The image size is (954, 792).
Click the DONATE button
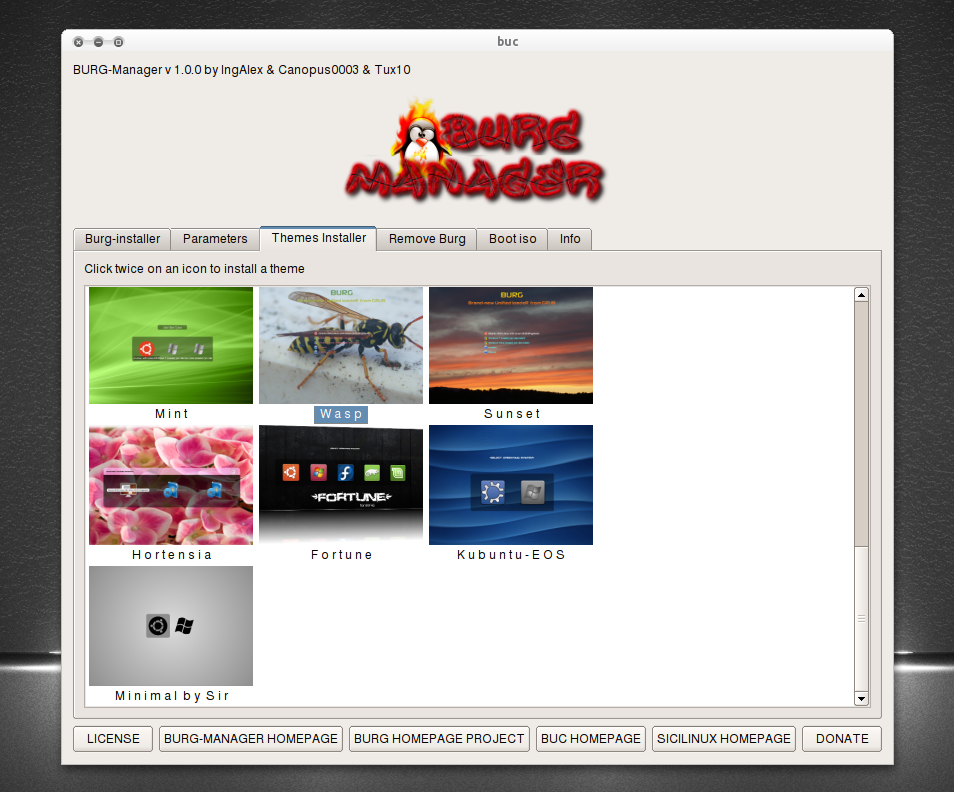coord(842,738)
